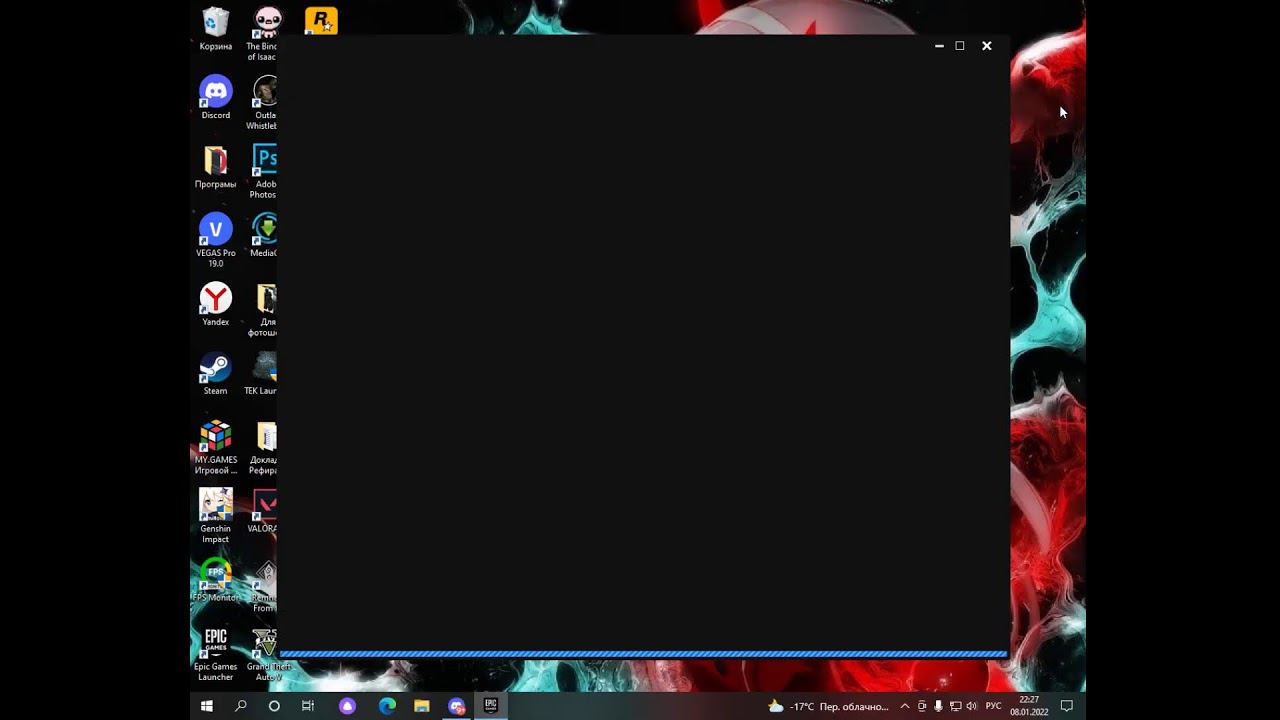Viewport: 1280px width, 720px height.
Task: Launch Steam from the desktop
Action: (215, 373)
